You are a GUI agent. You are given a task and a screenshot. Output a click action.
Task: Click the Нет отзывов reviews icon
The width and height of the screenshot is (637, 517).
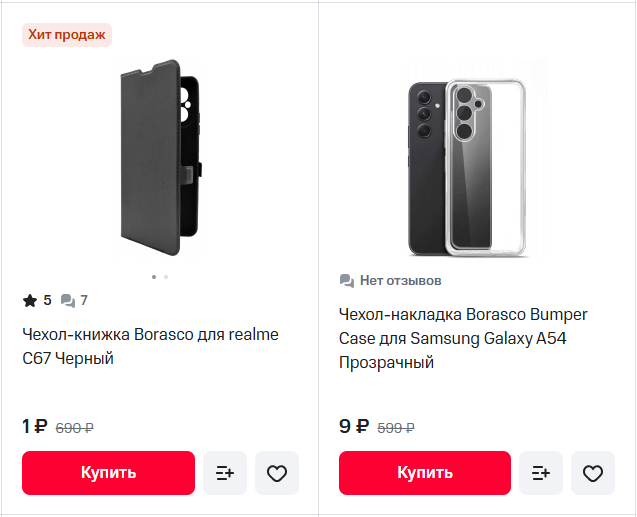point(347,281)
